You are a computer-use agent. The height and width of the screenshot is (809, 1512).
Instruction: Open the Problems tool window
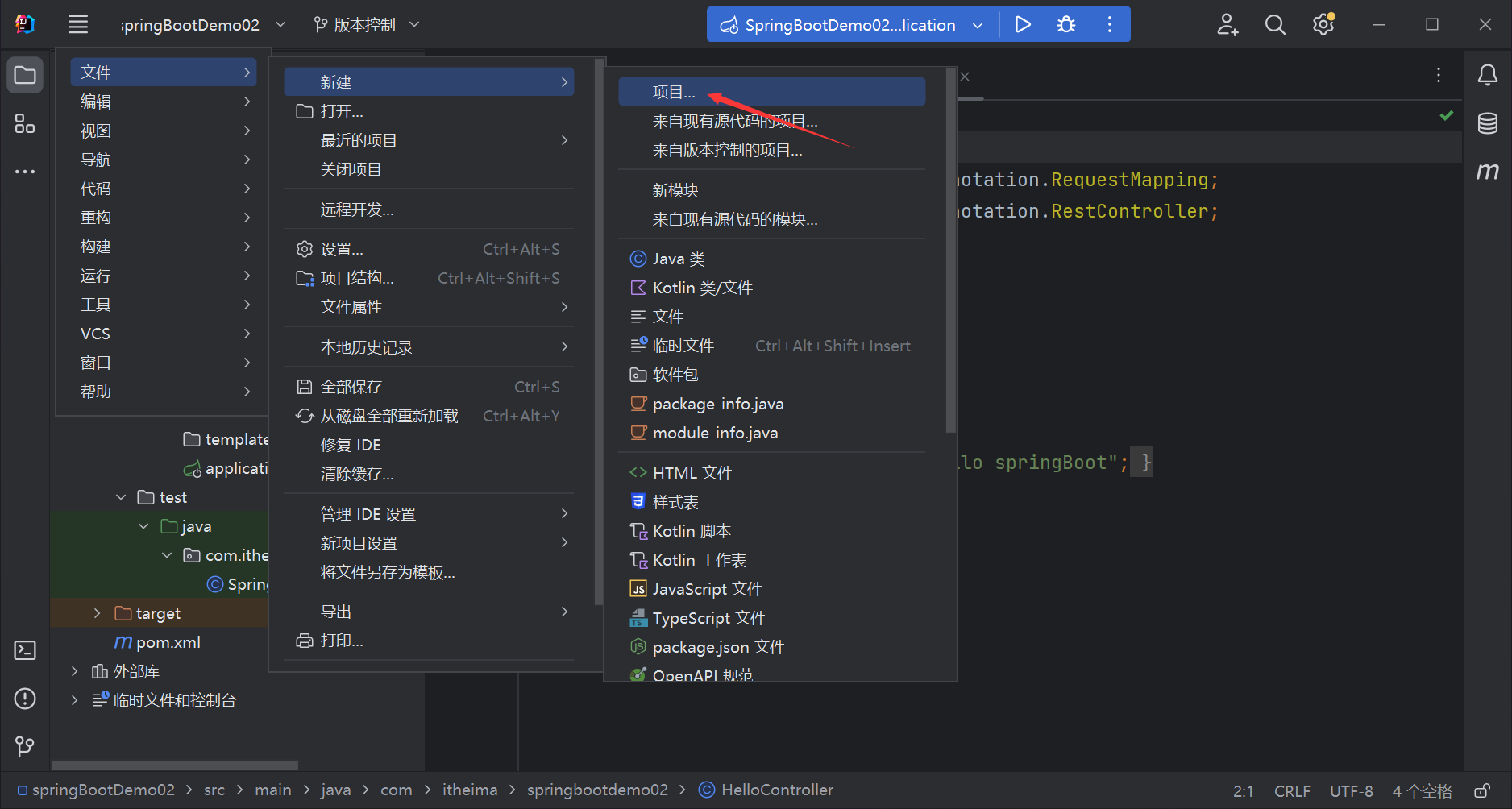pos(25,699)
